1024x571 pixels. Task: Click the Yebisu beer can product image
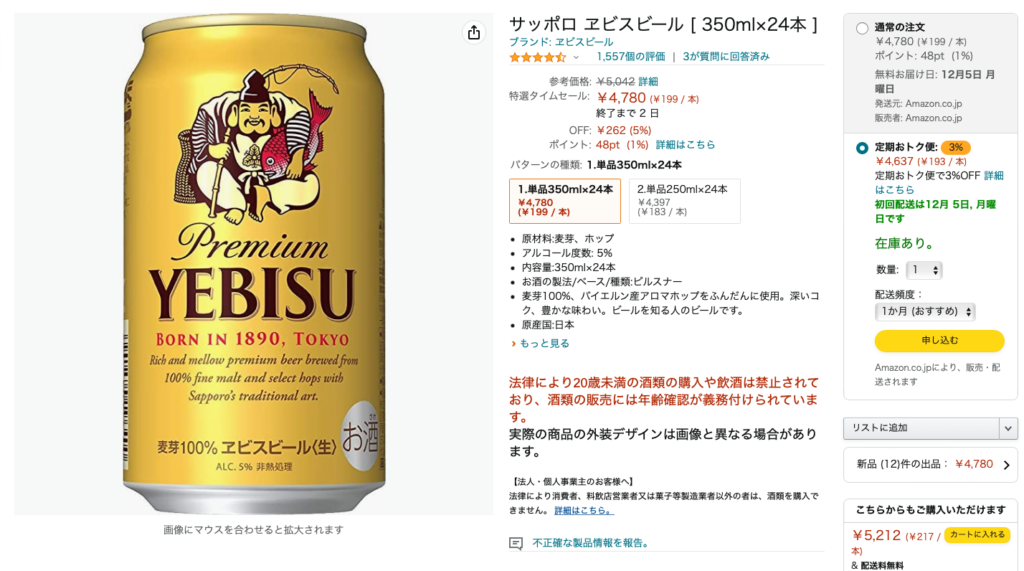tap(254, 264)
